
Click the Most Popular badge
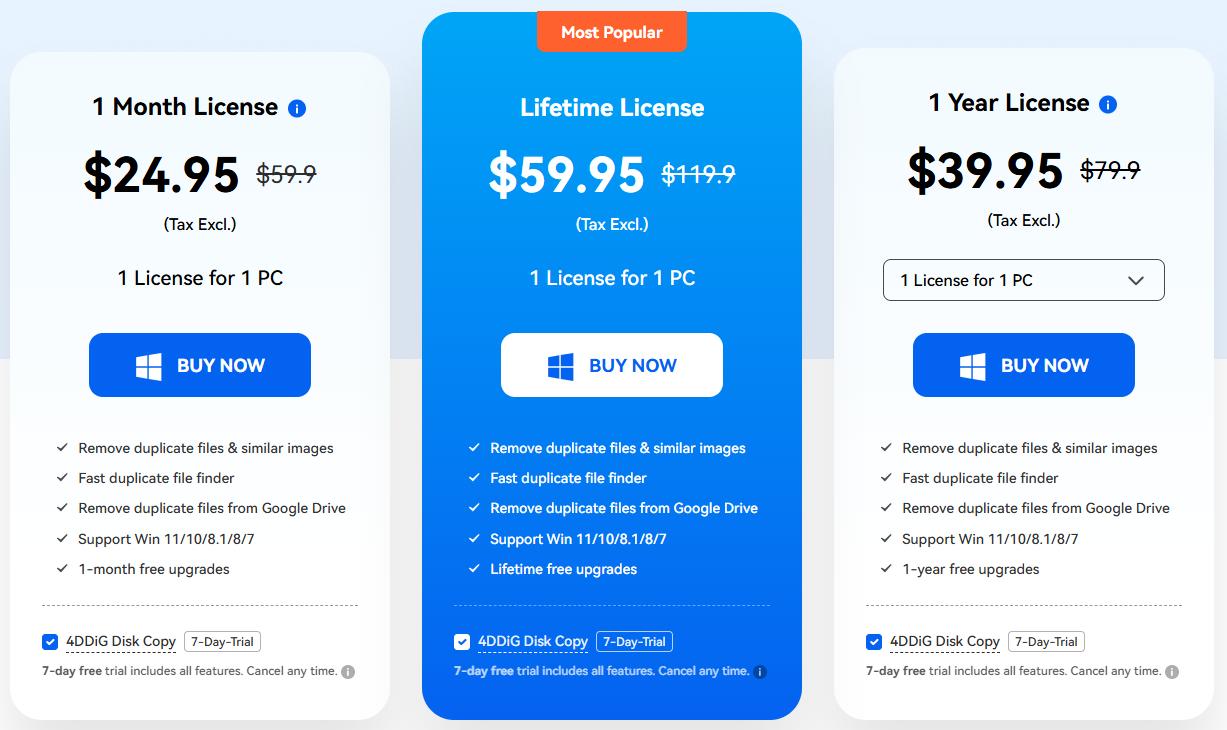[611, 31]
